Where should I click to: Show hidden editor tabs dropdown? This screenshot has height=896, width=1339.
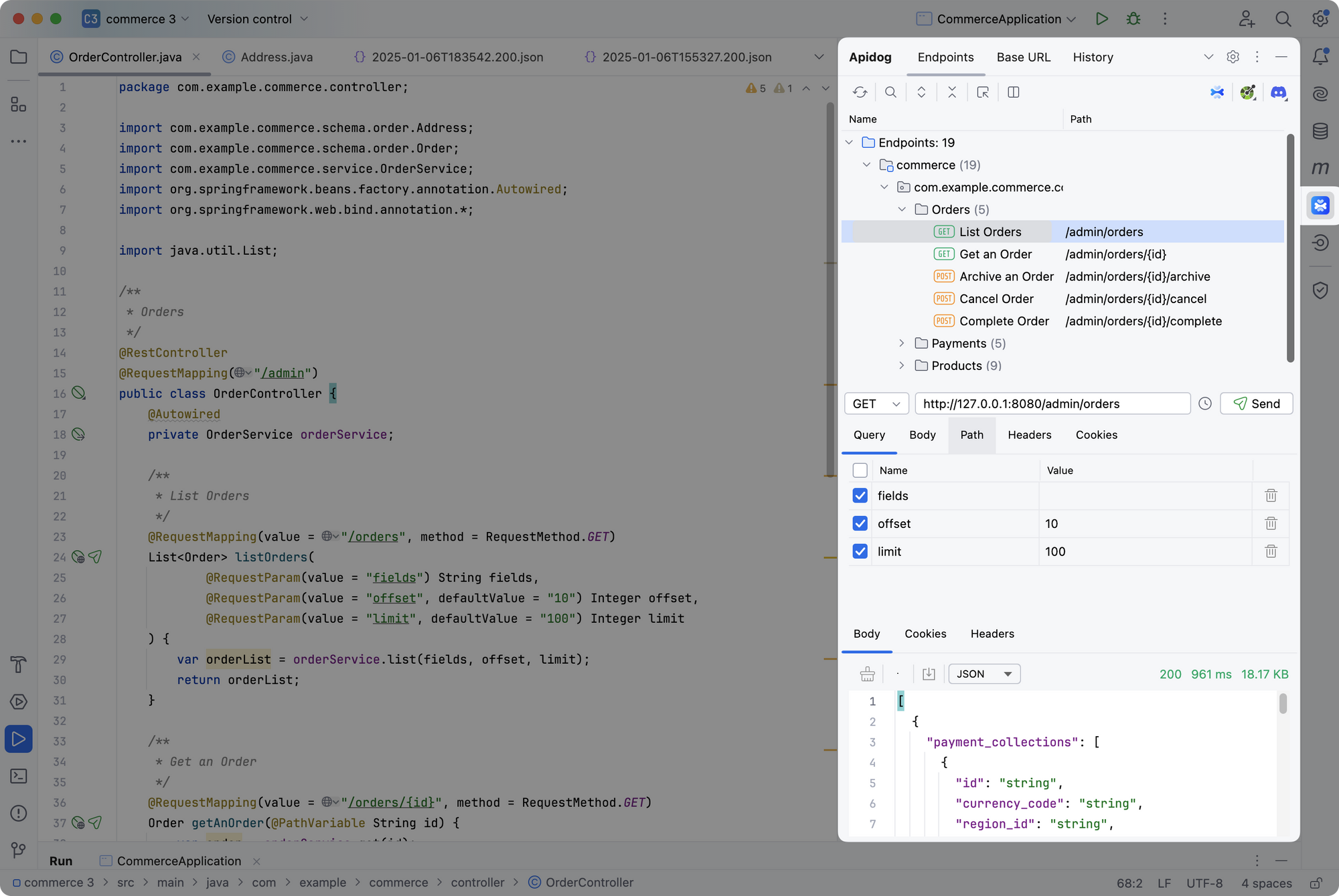819,57
